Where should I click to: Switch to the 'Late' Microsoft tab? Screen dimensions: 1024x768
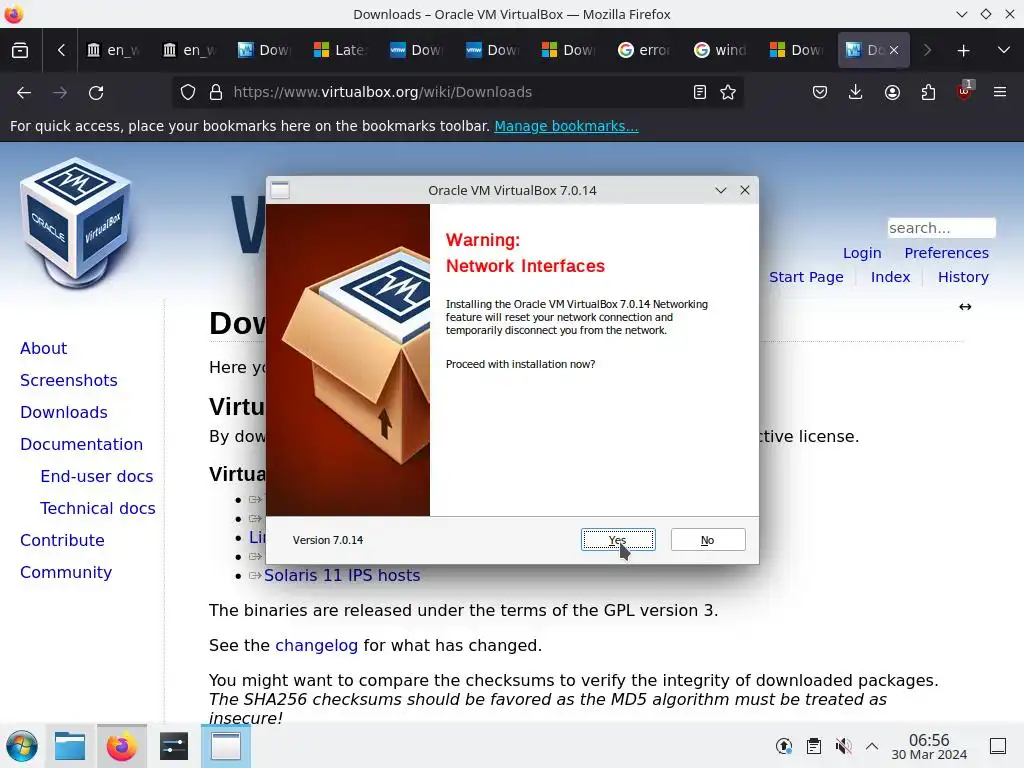point(342,50)
